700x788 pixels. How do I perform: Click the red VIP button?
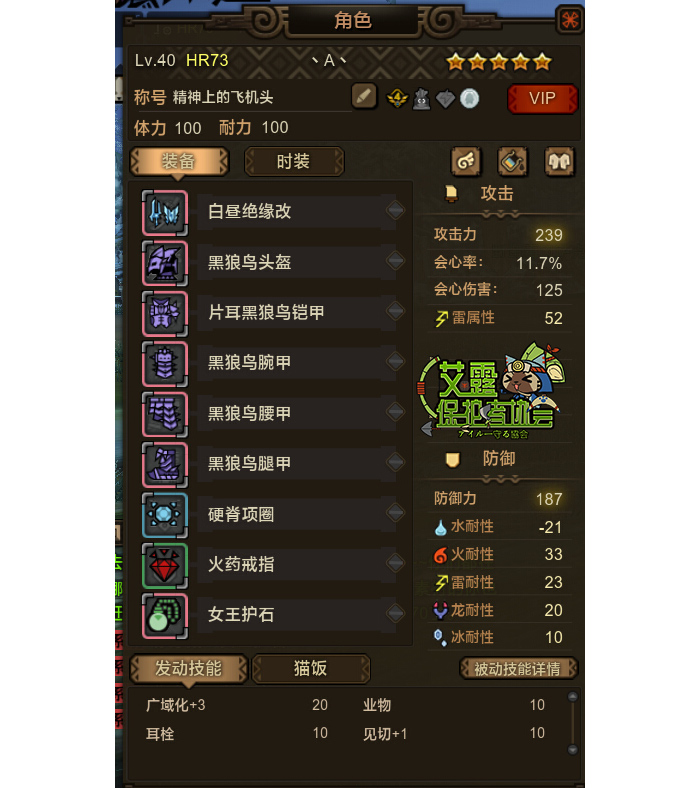click(x=543, y=98)
